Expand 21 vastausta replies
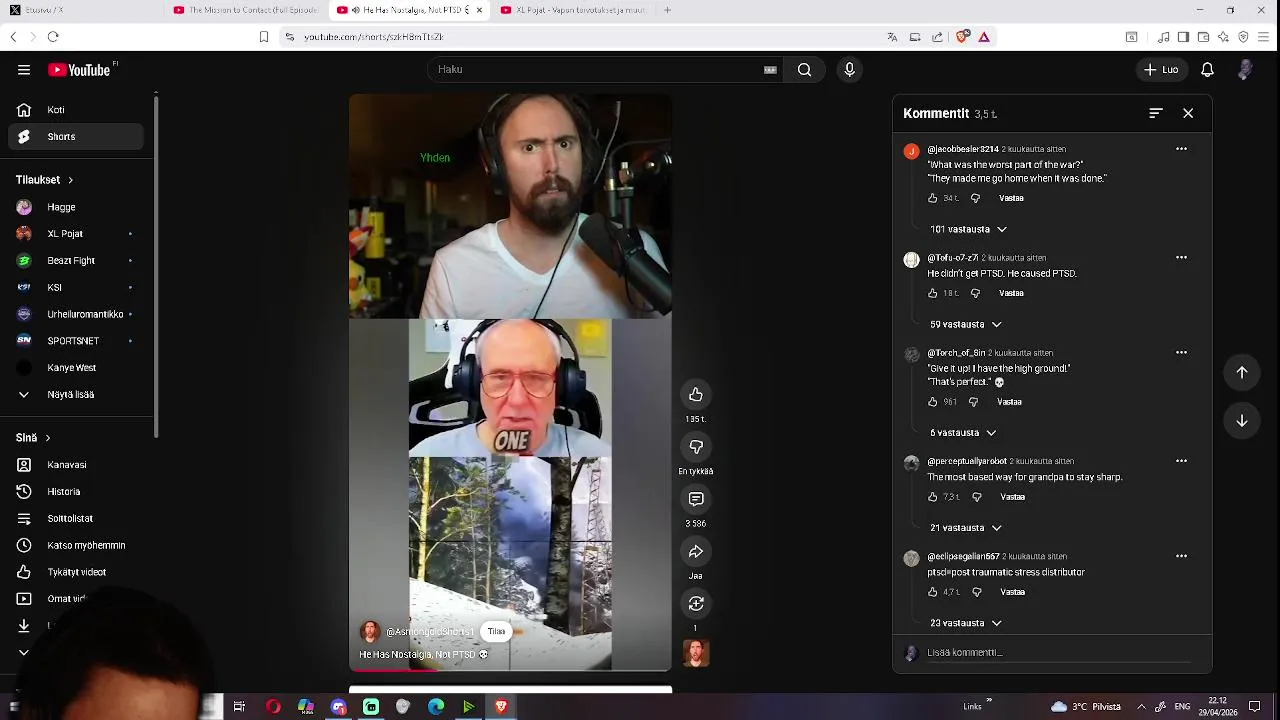 tap(965, 528)
